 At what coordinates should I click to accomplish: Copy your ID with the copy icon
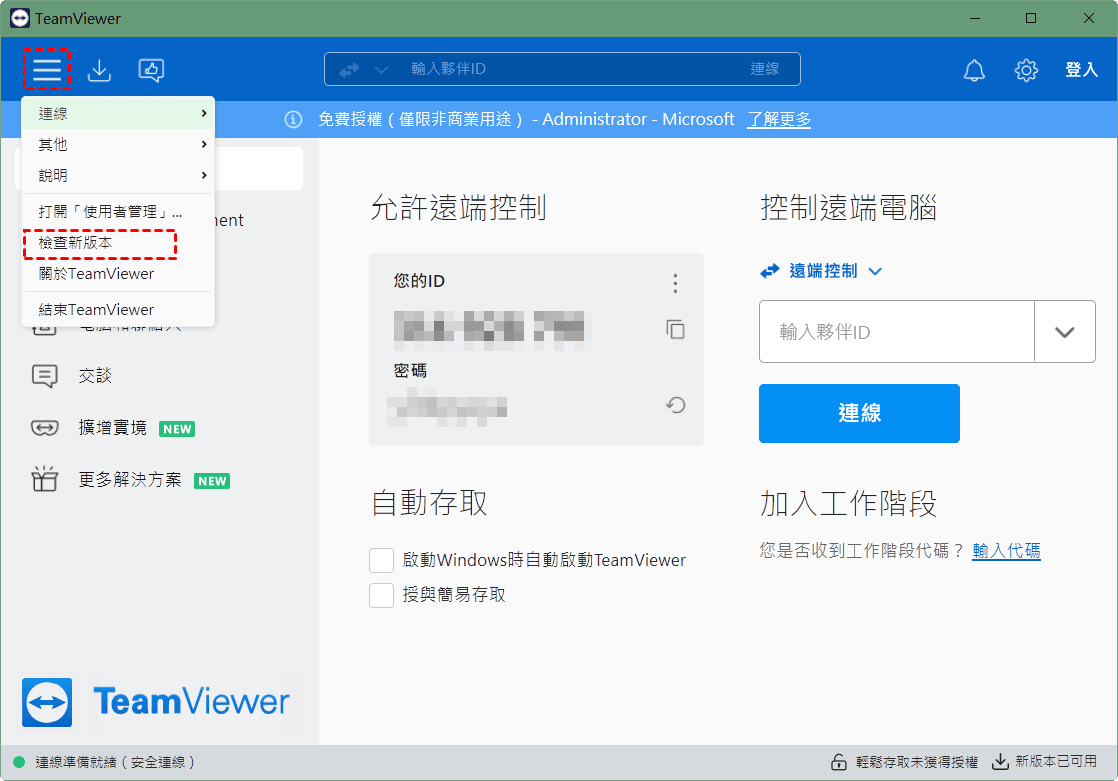(676, 329)
